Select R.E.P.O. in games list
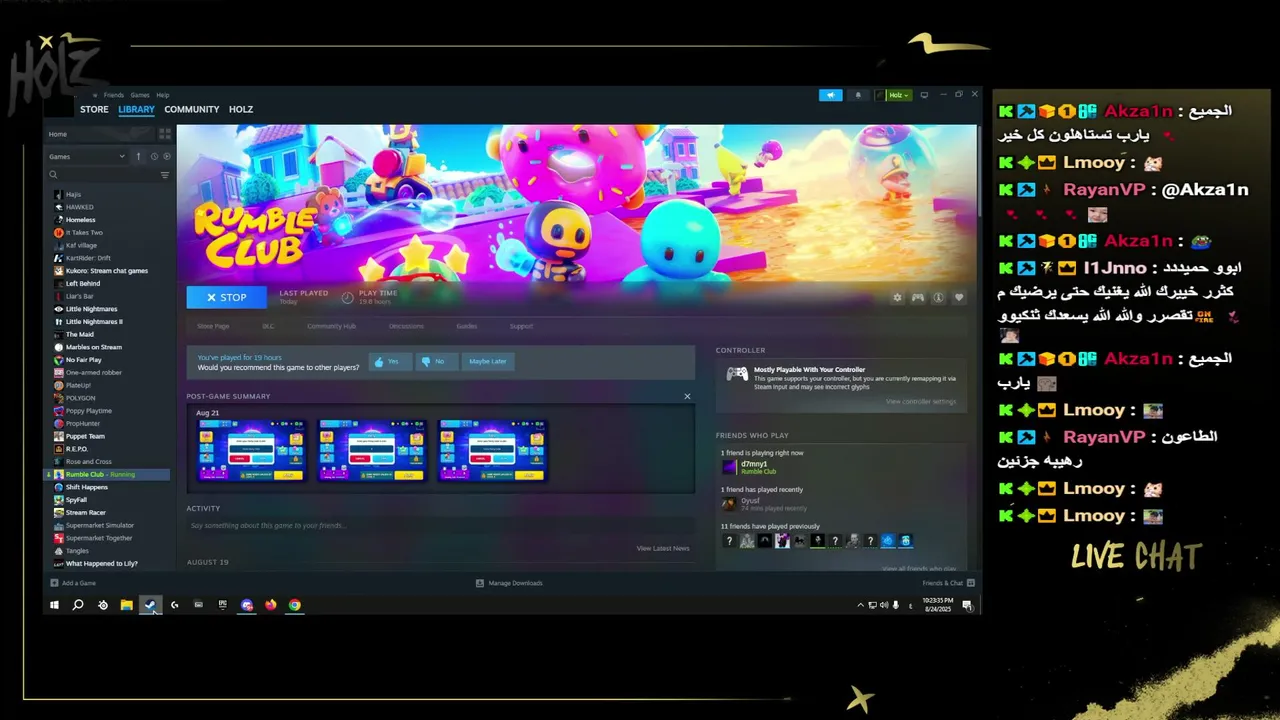The width and height of the screenshot is (1280, 720). click(78, 449)
